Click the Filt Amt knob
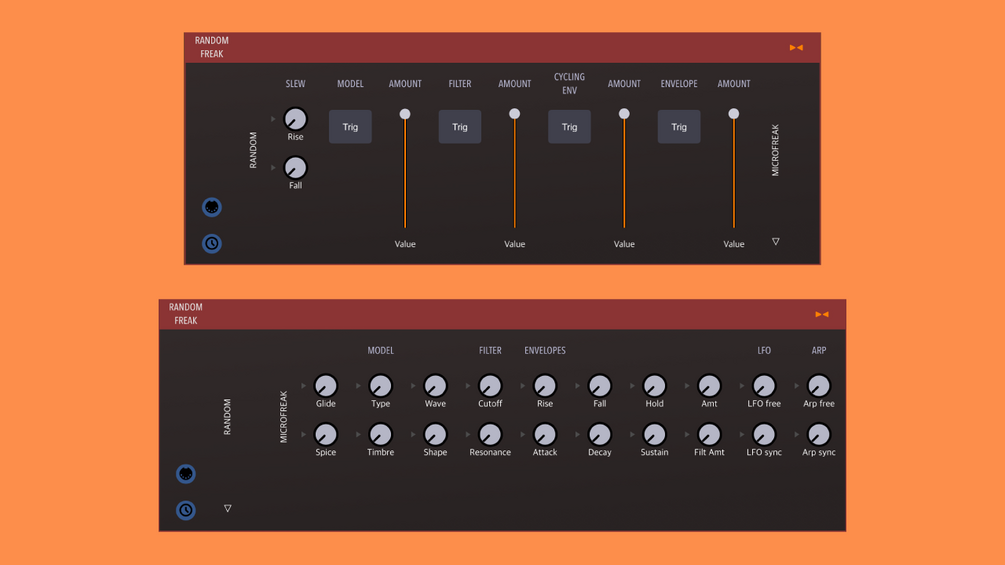The width and height of the screenshot is (1005, 565). pos(710,434)
